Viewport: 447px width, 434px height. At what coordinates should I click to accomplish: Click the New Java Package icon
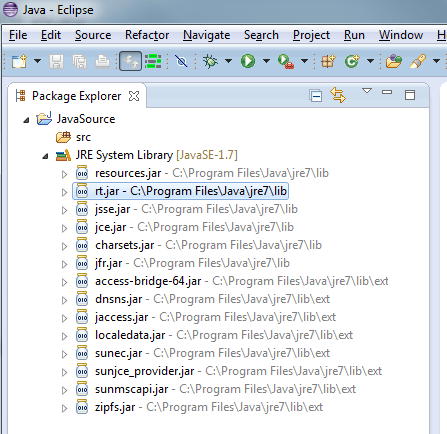(328, 61)
